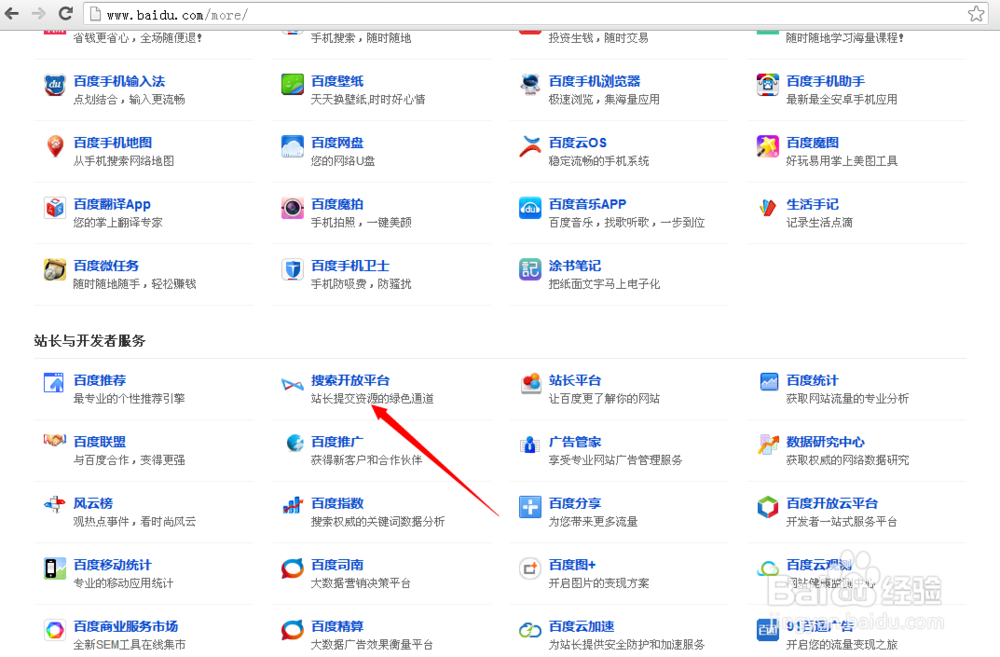Viewport: 1000px width, 657px height.
Task: Click the 百度商业服务市场 icon
Action: pyautogui.click(x=55, y=630)
